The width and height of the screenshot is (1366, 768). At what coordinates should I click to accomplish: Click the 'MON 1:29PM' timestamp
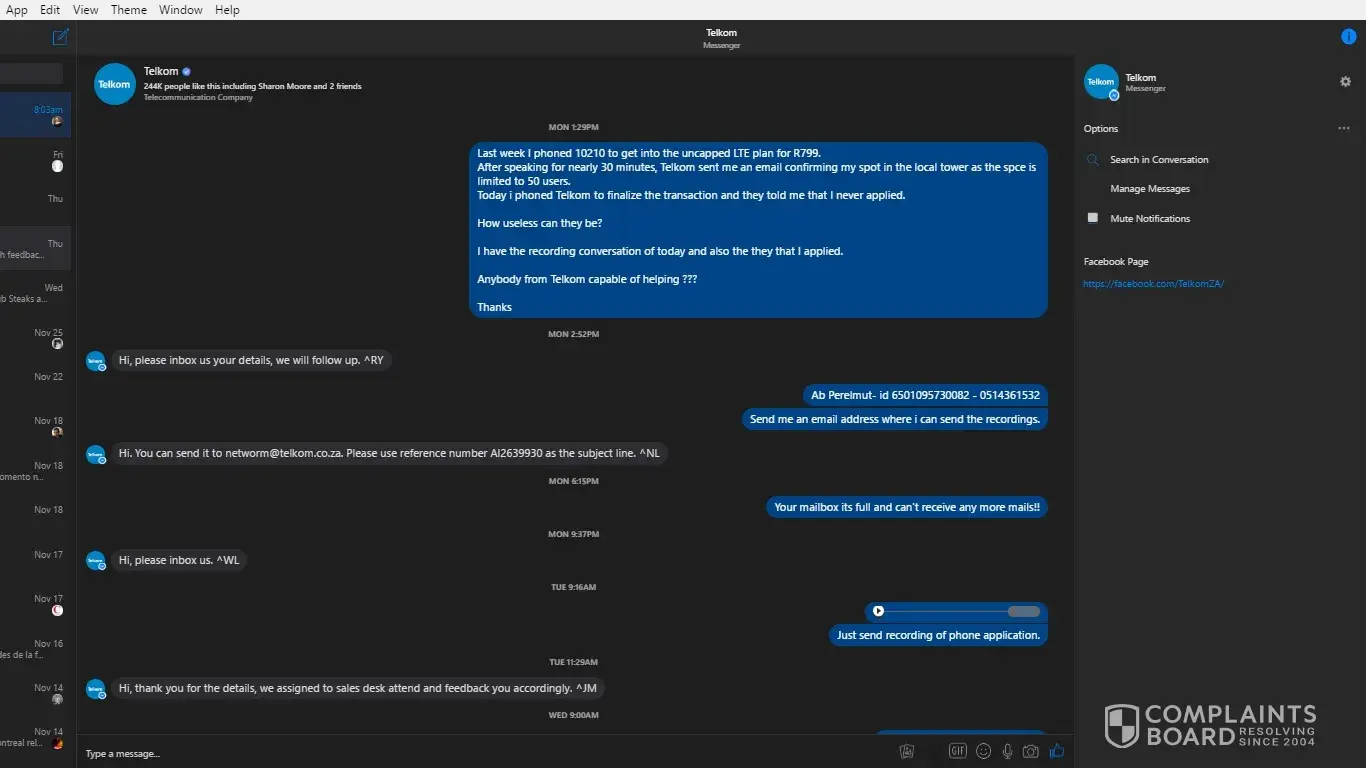(574, 127)
